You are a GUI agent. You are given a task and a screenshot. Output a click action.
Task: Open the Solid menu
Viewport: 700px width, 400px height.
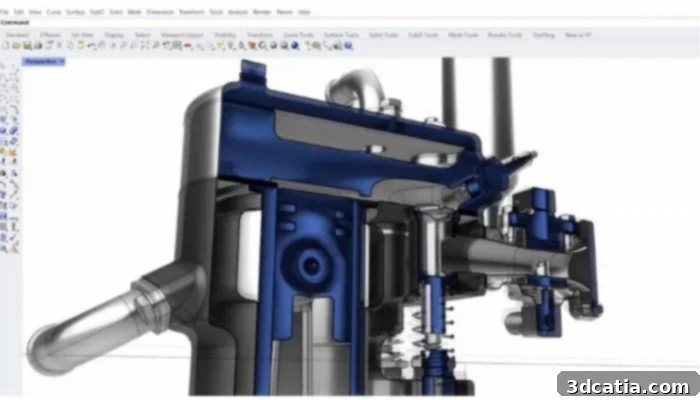coord(116,12)
